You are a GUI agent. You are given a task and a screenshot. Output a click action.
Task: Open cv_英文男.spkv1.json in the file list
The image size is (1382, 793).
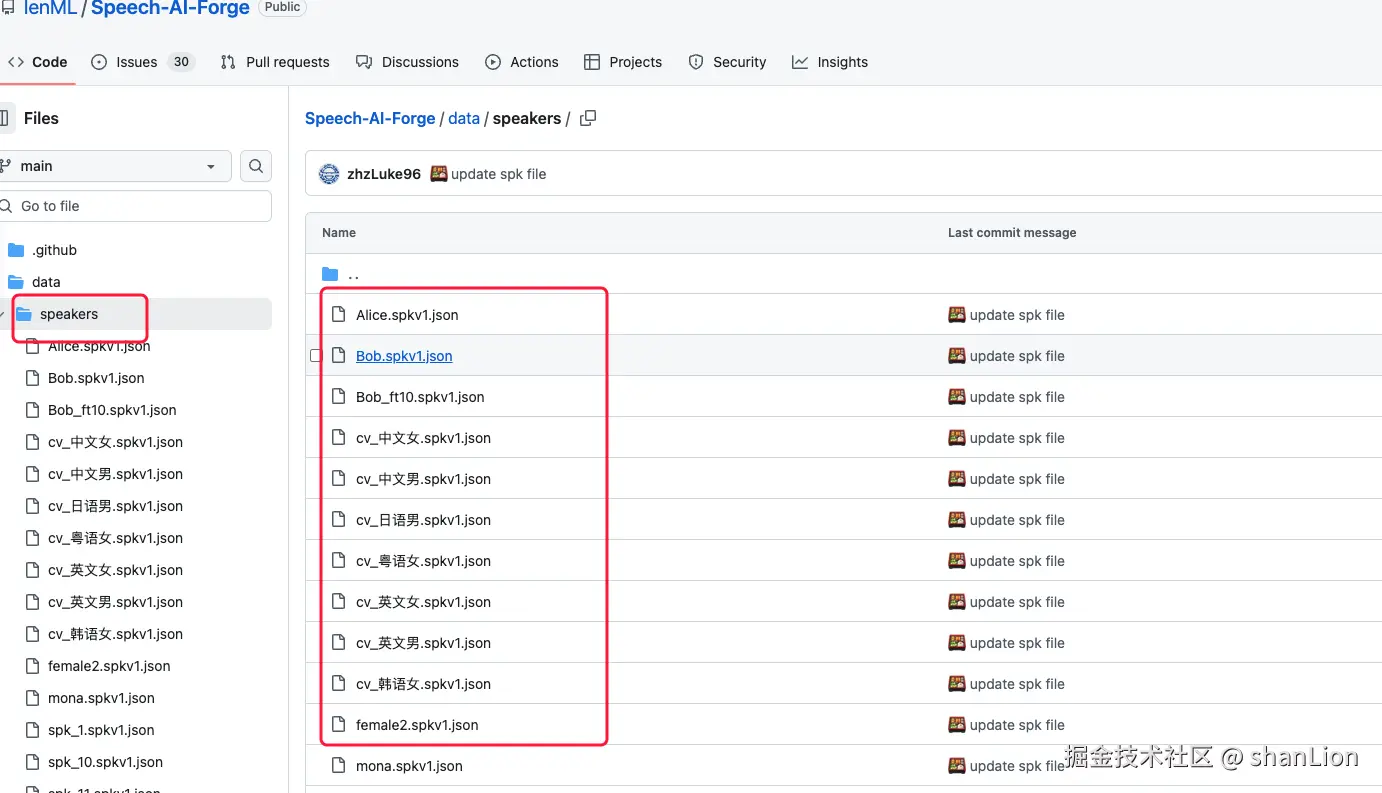[x=423, y=643]
